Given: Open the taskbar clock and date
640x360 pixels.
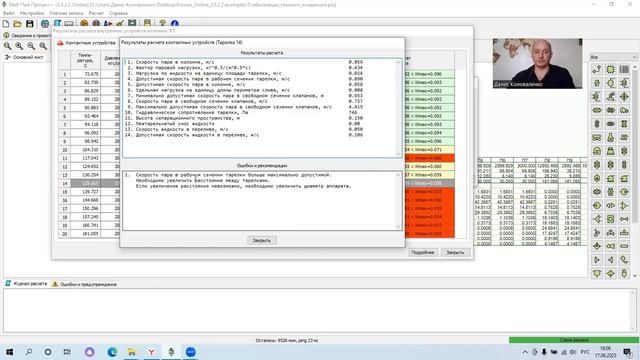Looking at the screenshot, I should point(606,352).
